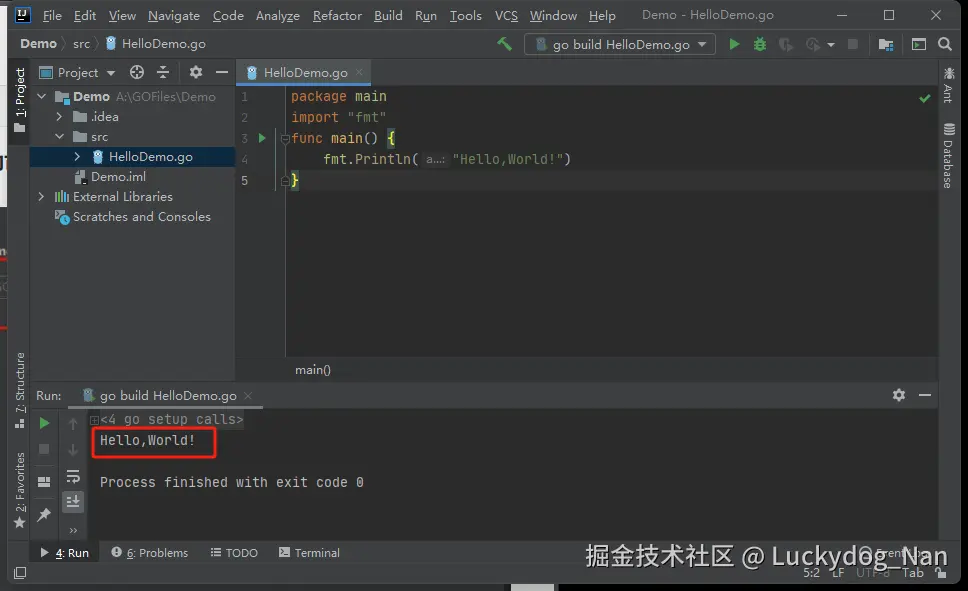Run go build HelloDemo.go from toolbar
Screen dimensions: 968x591
734,44
